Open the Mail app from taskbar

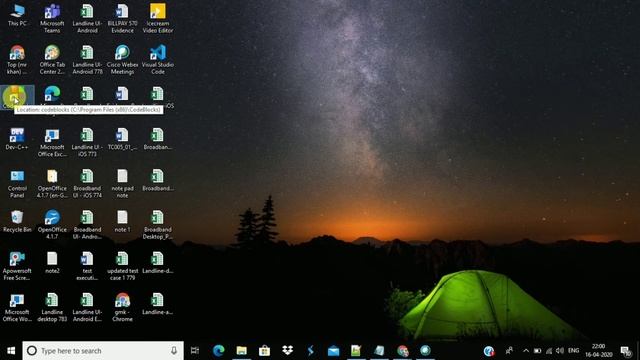click(x=333, y=351)
